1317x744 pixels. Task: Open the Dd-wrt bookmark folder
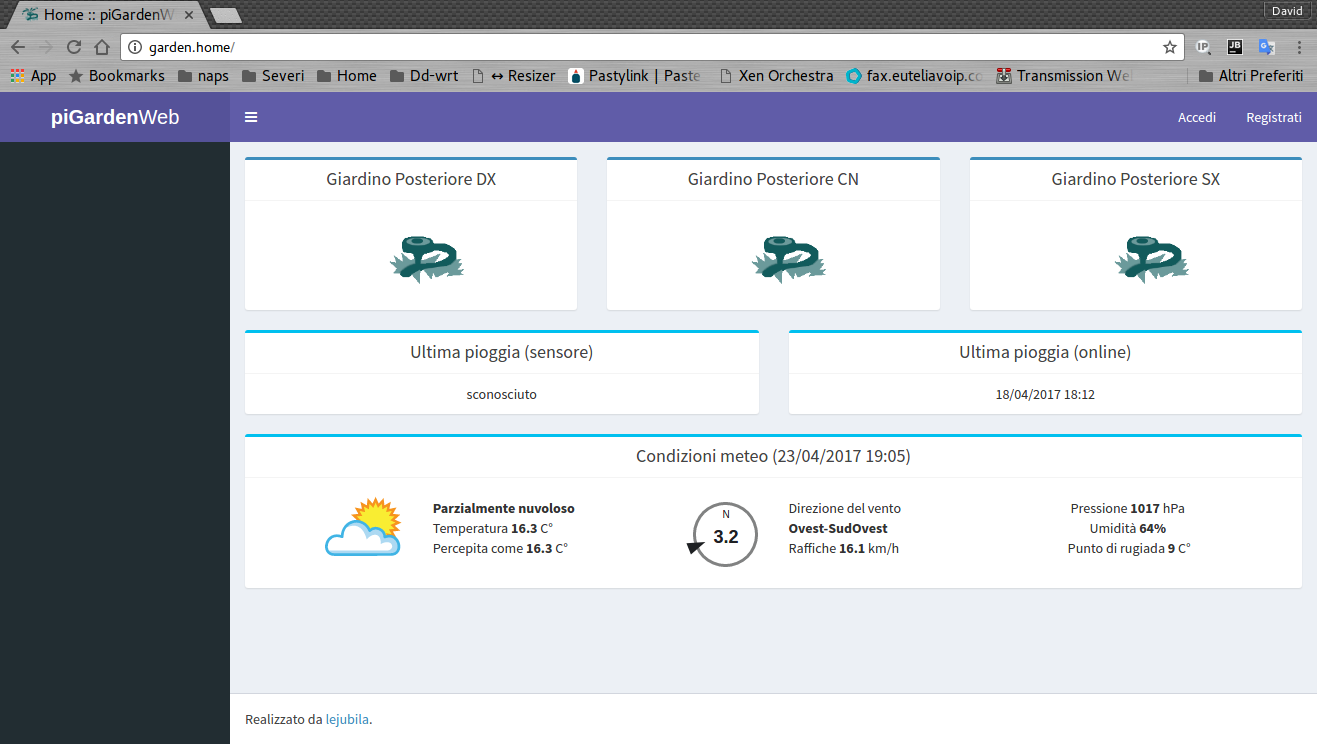click(x=424, y=76)
